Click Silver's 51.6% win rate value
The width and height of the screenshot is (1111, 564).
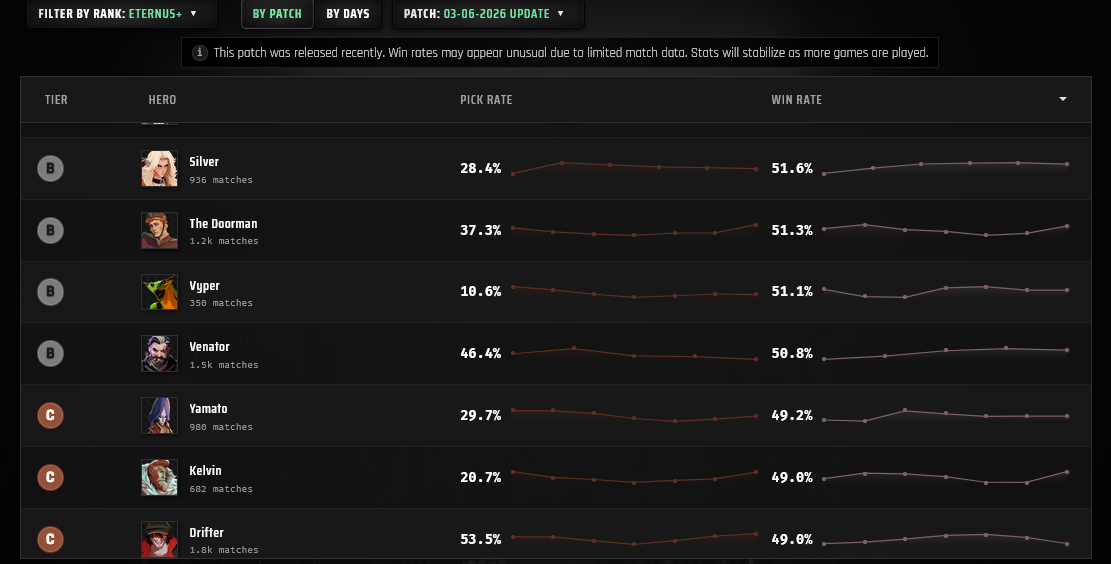(792, 169)
